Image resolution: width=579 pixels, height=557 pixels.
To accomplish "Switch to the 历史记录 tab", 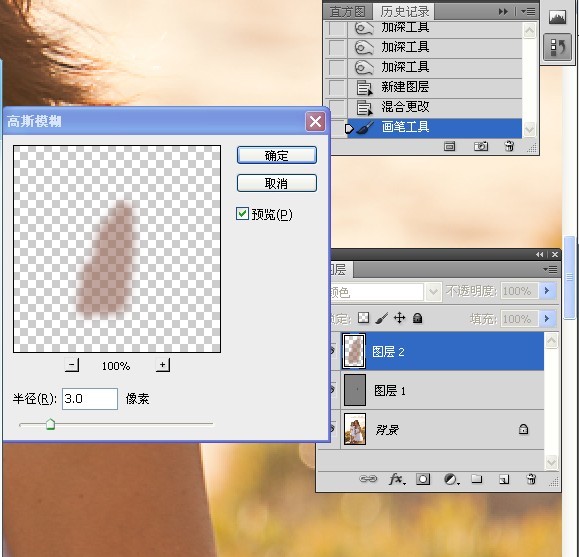I will 405,12.
